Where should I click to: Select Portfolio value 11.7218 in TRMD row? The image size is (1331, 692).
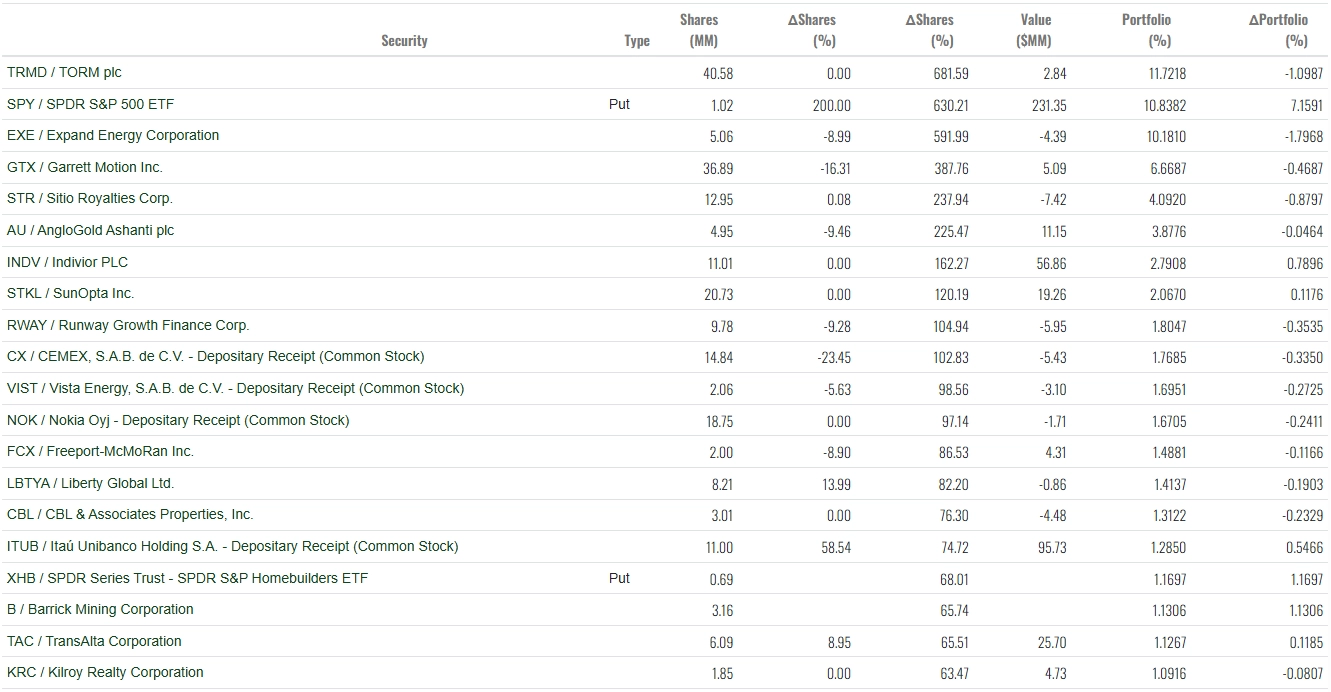pyautogui.click(x=1166, y=74)
